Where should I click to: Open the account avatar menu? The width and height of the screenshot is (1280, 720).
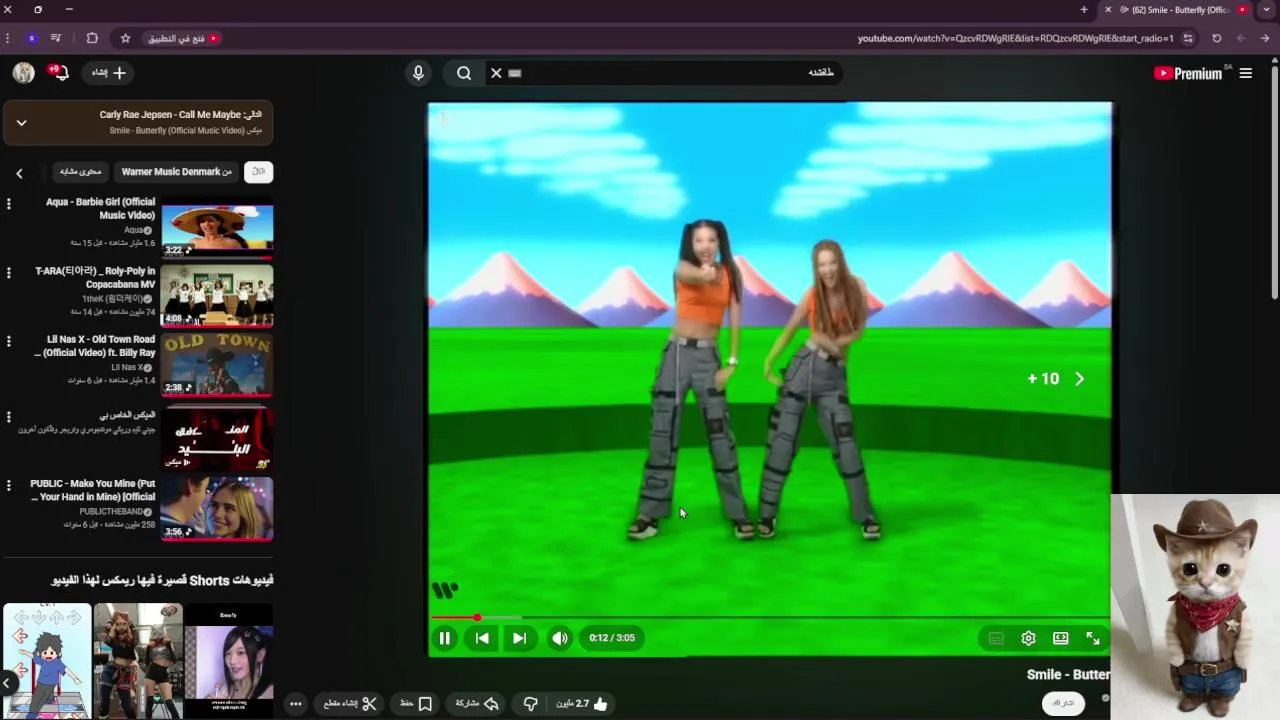click(x=24, y=72)
